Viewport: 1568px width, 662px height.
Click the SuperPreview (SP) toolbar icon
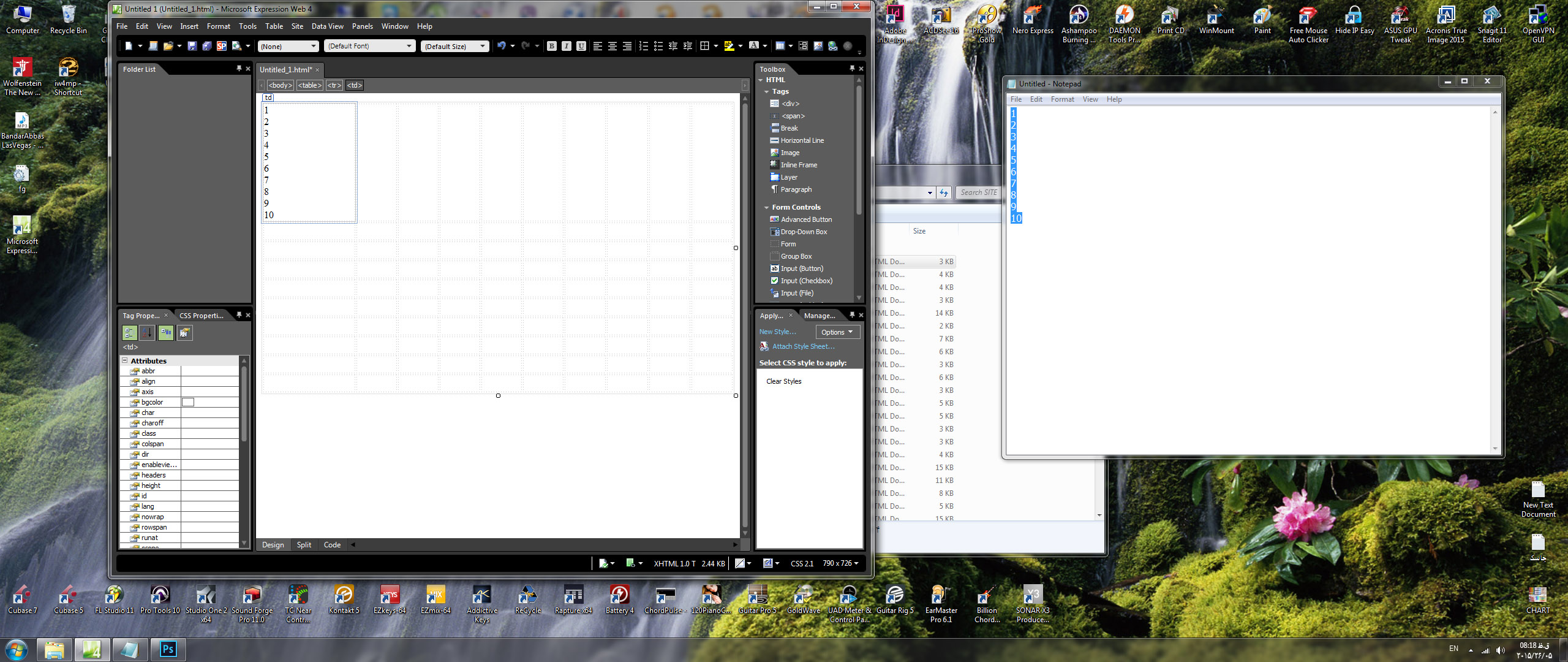pyautogui.click(x=222, y=46)
